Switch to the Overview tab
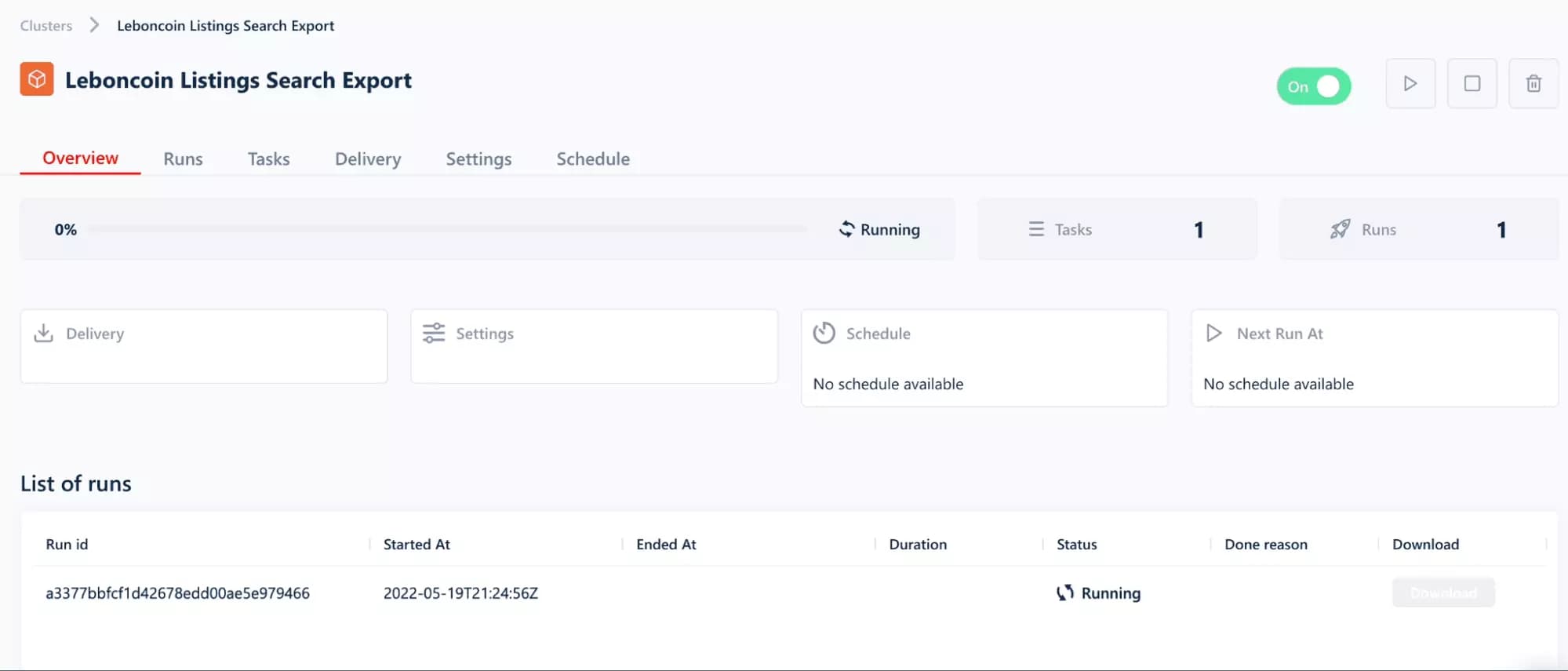Image resolution: width=1568 pixels, height=671 pixels. click(x=80, y=158)
